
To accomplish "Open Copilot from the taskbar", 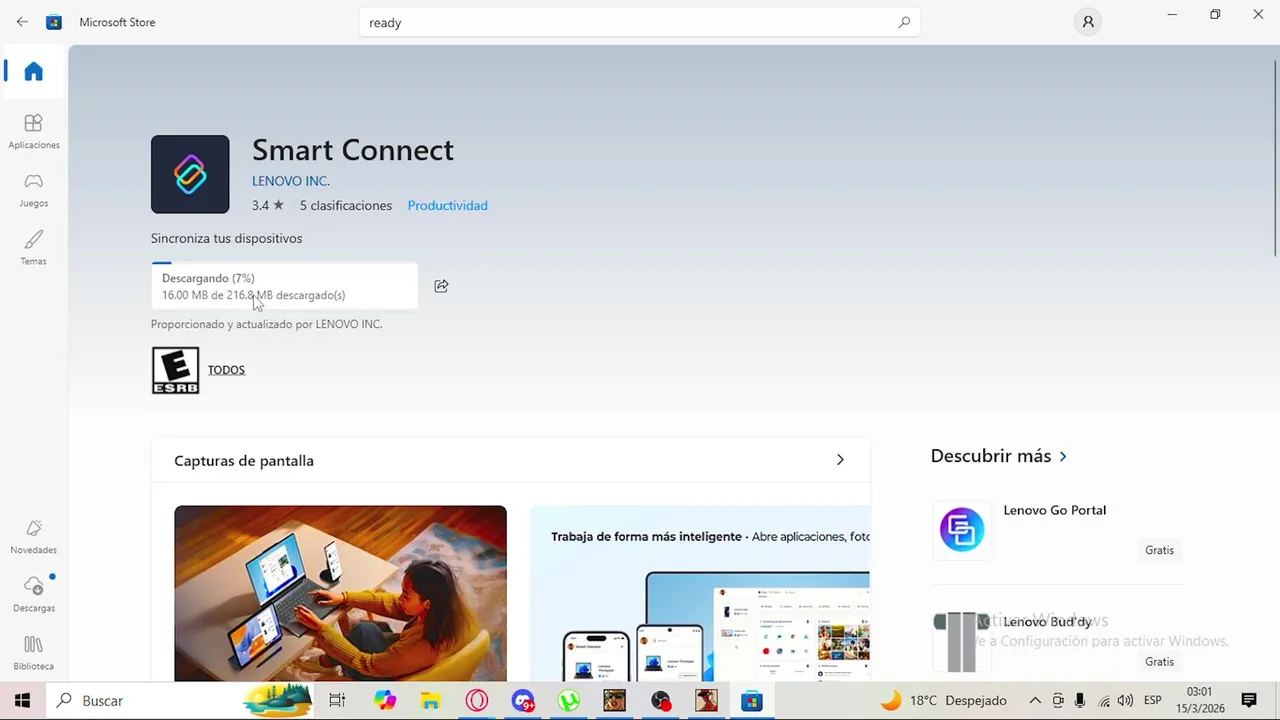I will 385,700.
